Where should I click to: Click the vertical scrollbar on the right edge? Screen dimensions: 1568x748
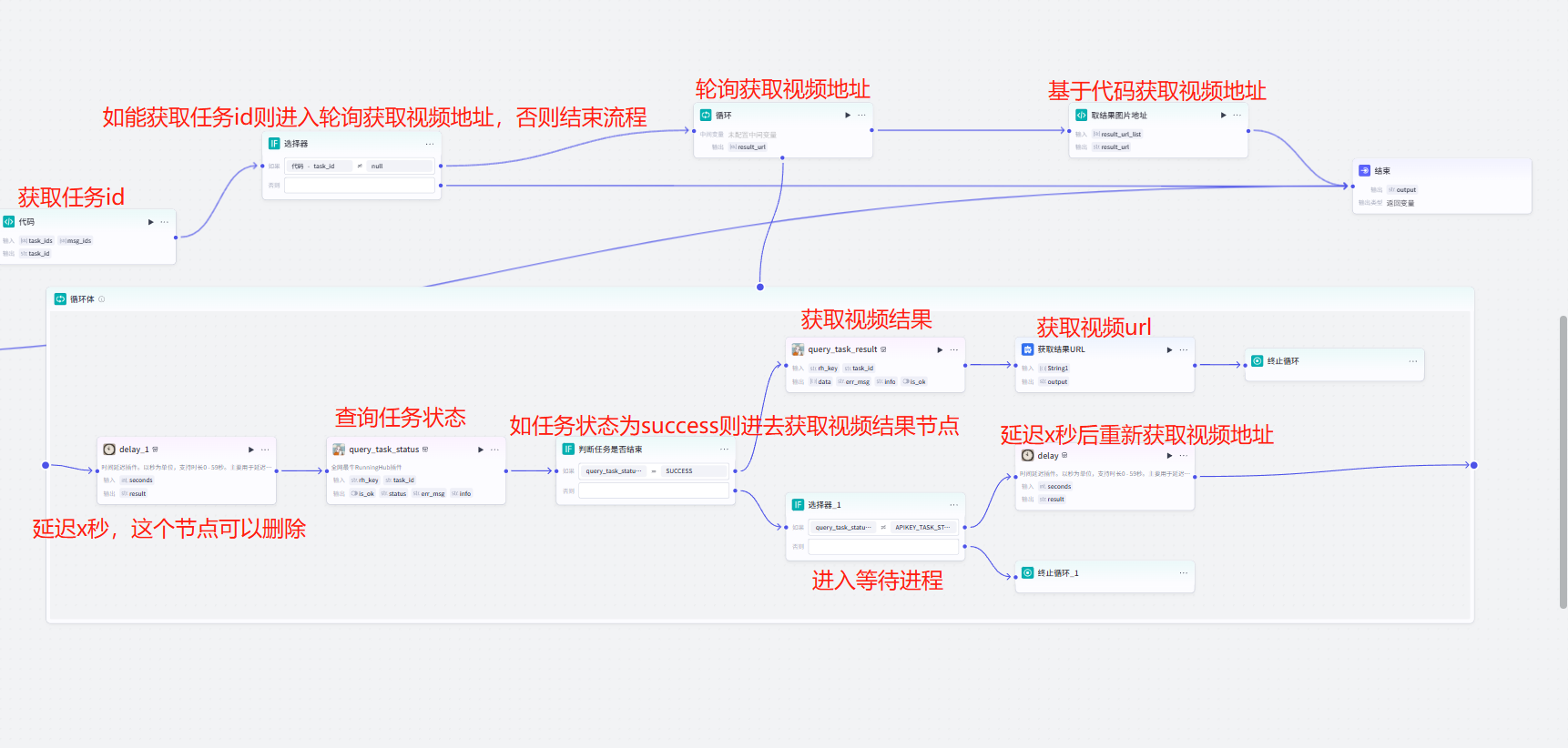(x=1563, y=462)
